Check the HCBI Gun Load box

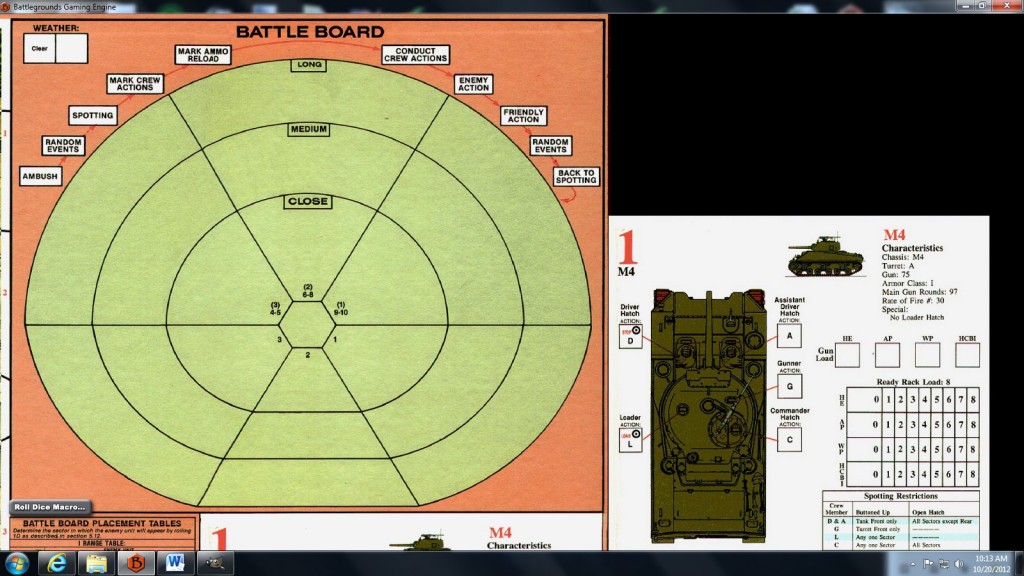(x=967, y=355)
